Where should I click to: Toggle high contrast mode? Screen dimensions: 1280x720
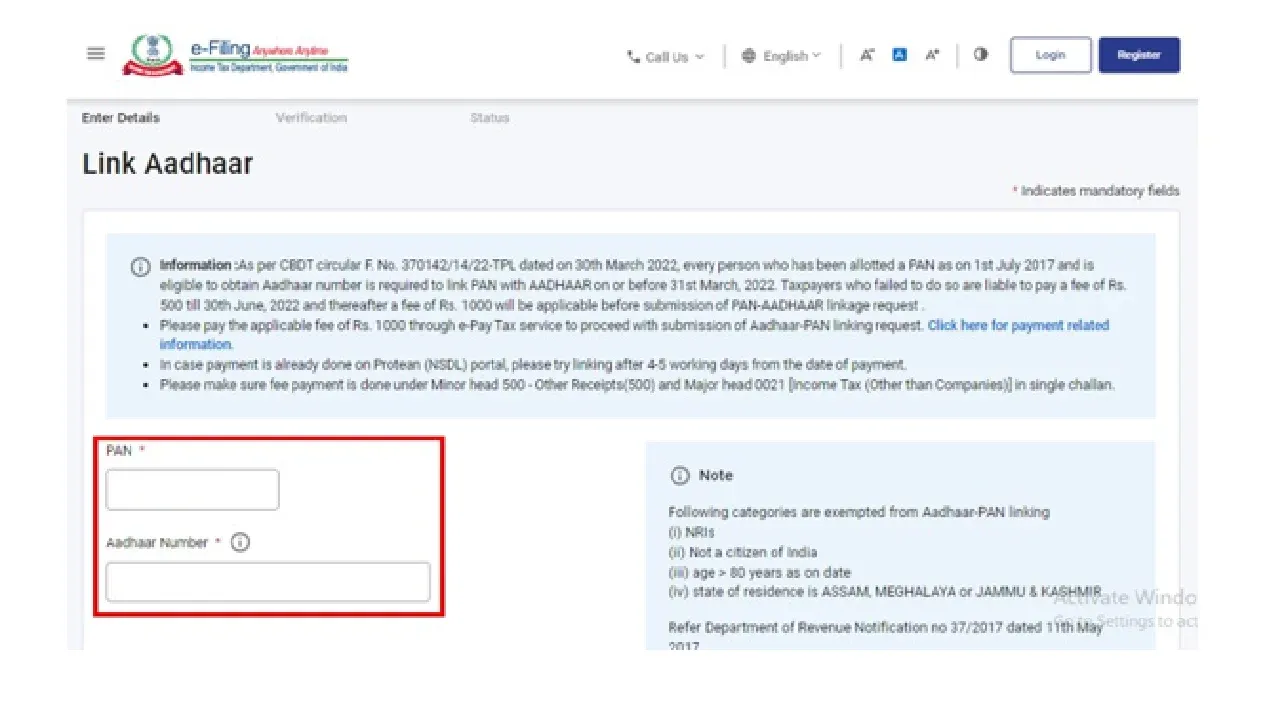click(x=980, y=55)
